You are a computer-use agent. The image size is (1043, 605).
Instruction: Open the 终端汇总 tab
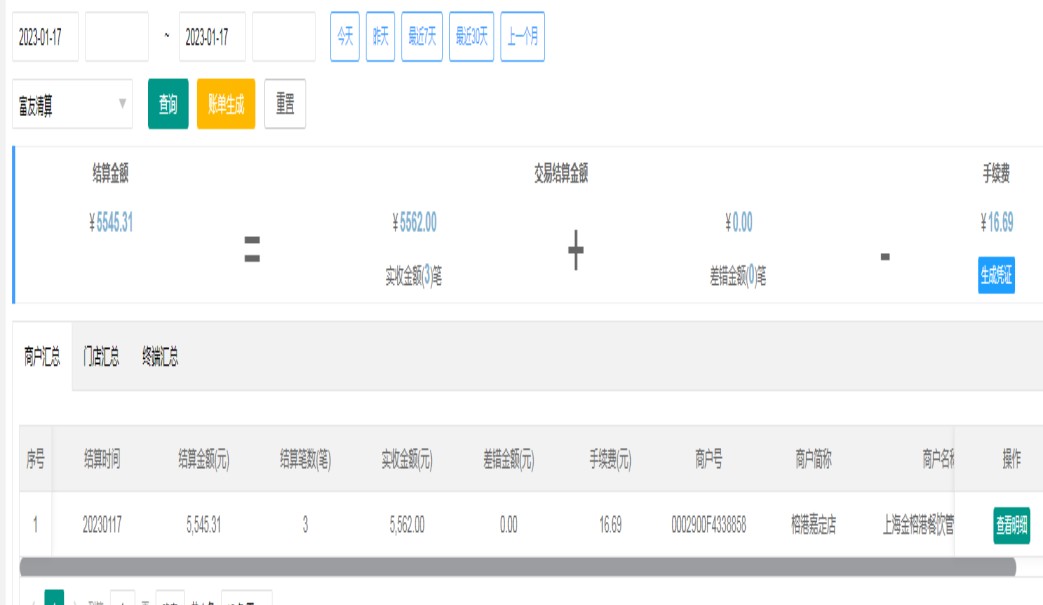(160, 357)
